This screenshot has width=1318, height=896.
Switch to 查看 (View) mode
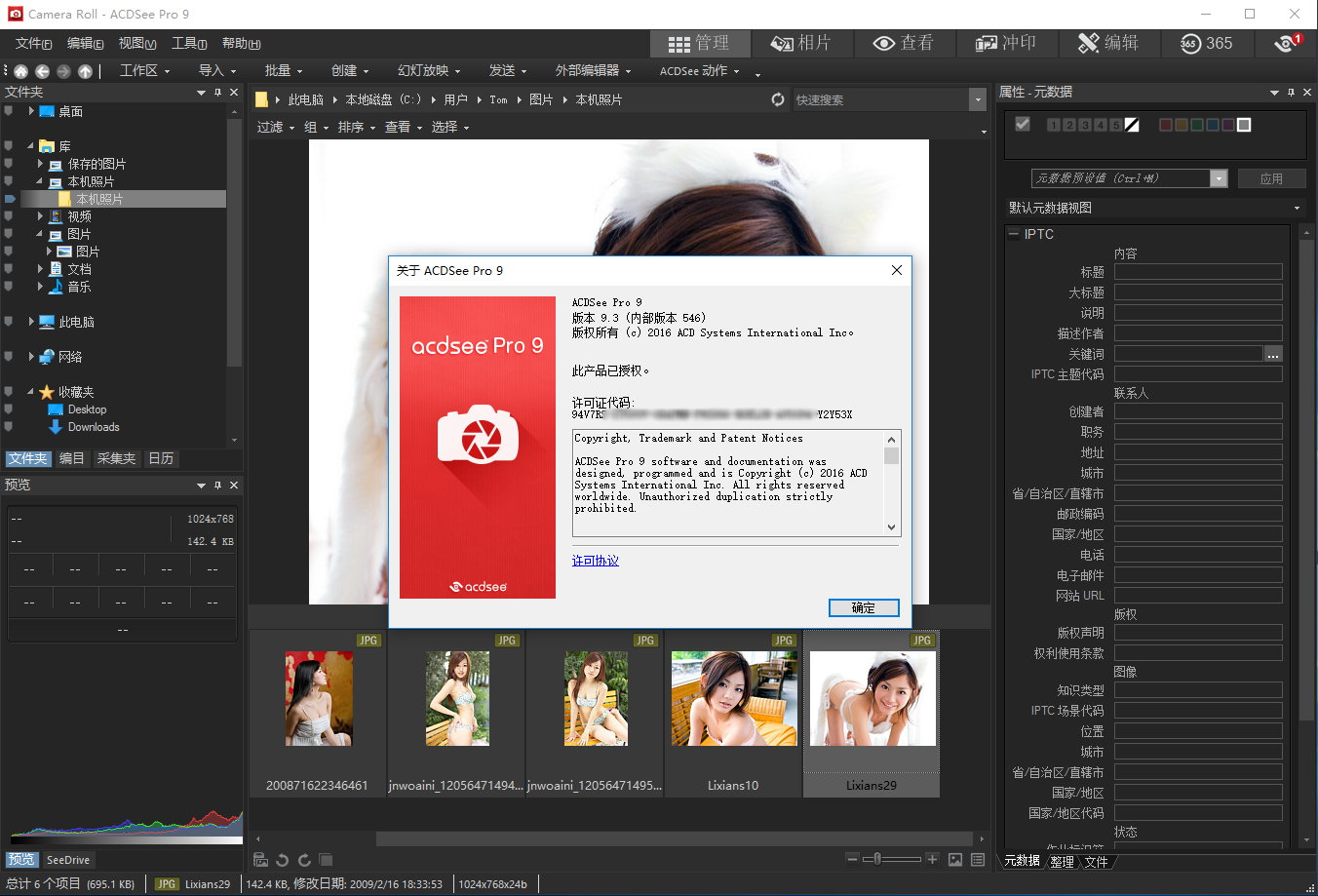pyautogui.click(x=904, y=43)
